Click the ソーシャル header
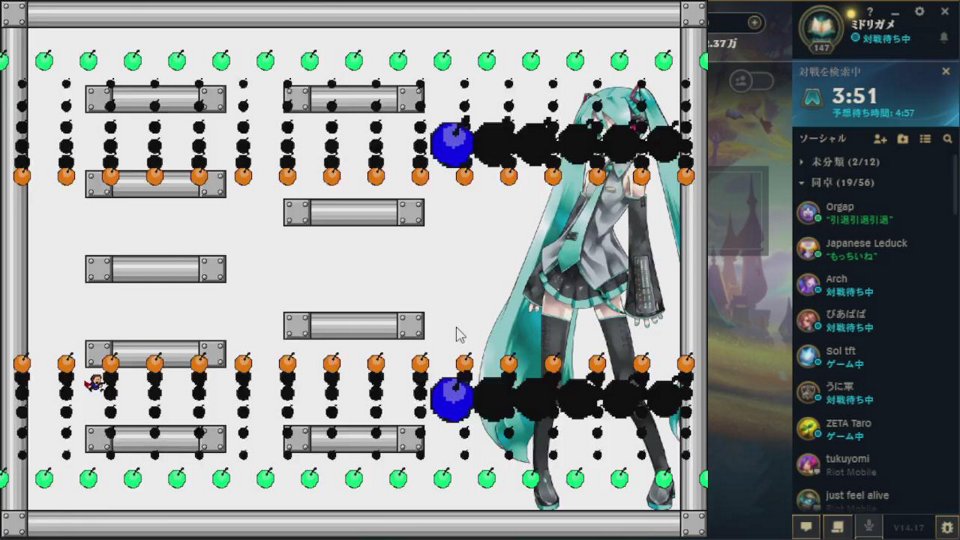Viewport: 960px width, 540px height. click(x=822, y=139)
